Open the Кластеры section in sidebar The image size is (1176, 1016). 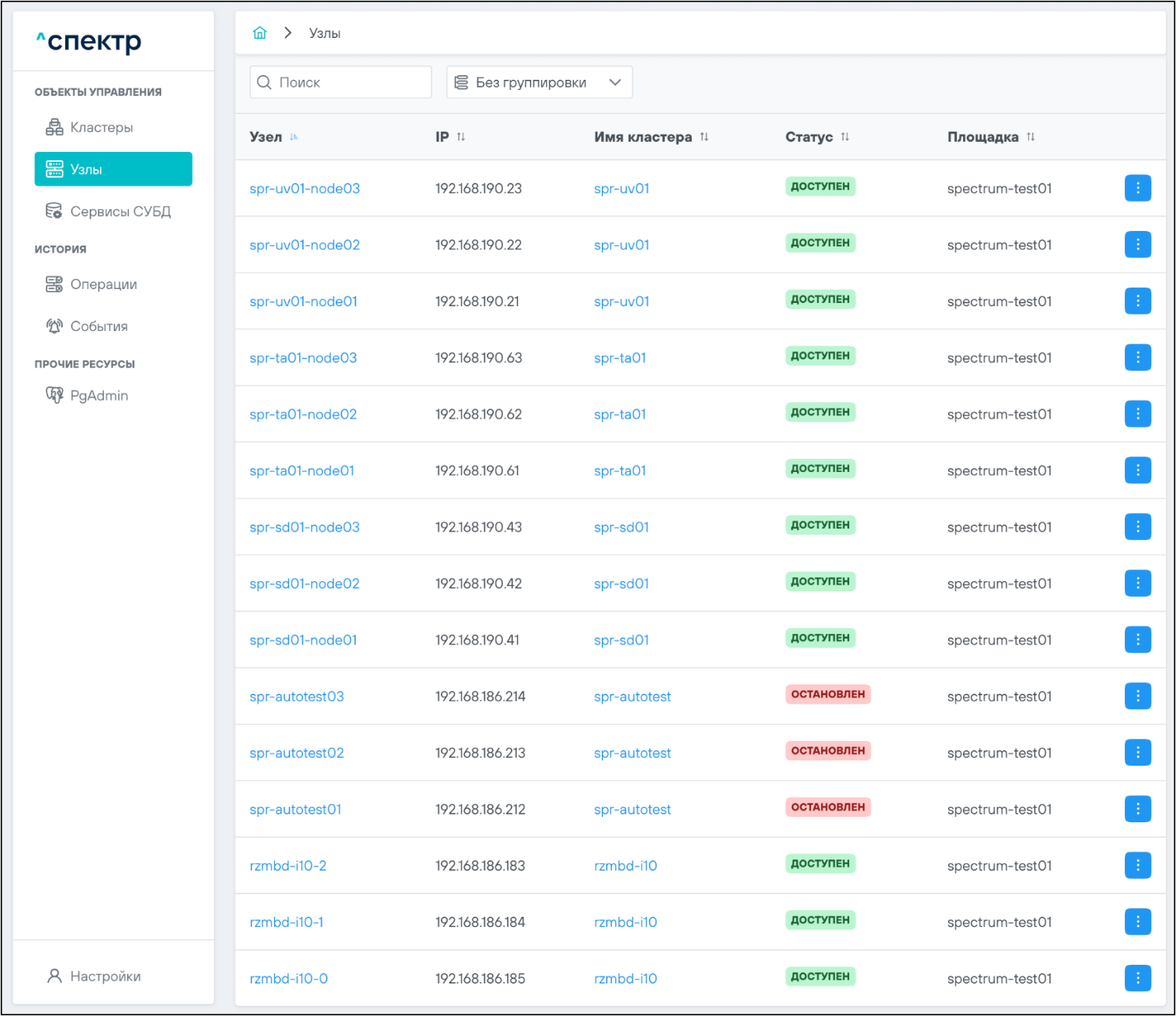coord(101,127)
